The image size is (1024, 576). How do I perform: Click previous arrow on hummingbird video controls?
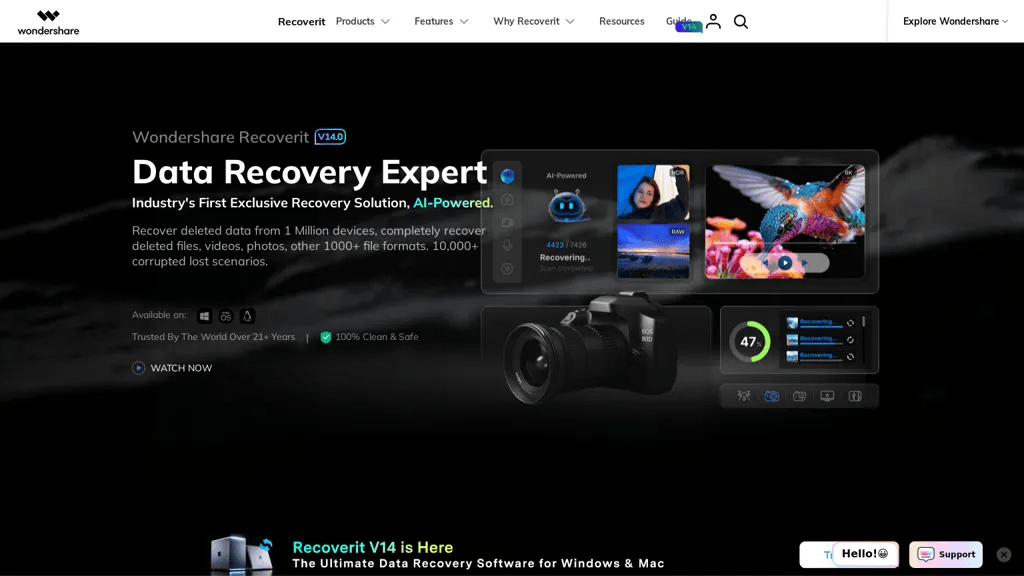tap(765, 263)
